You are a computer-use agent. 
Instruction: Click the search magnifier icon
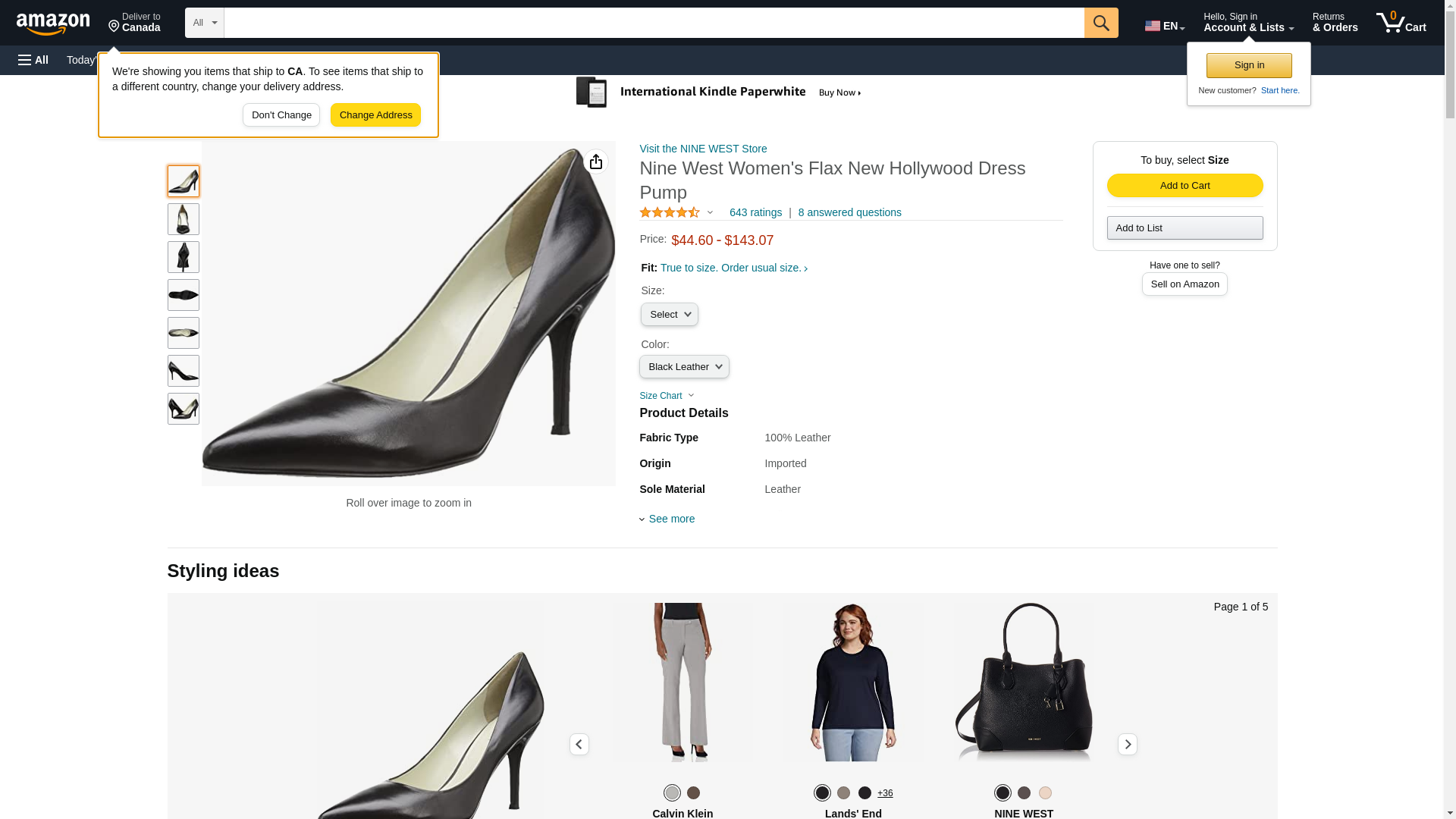tap(1100, 23)
